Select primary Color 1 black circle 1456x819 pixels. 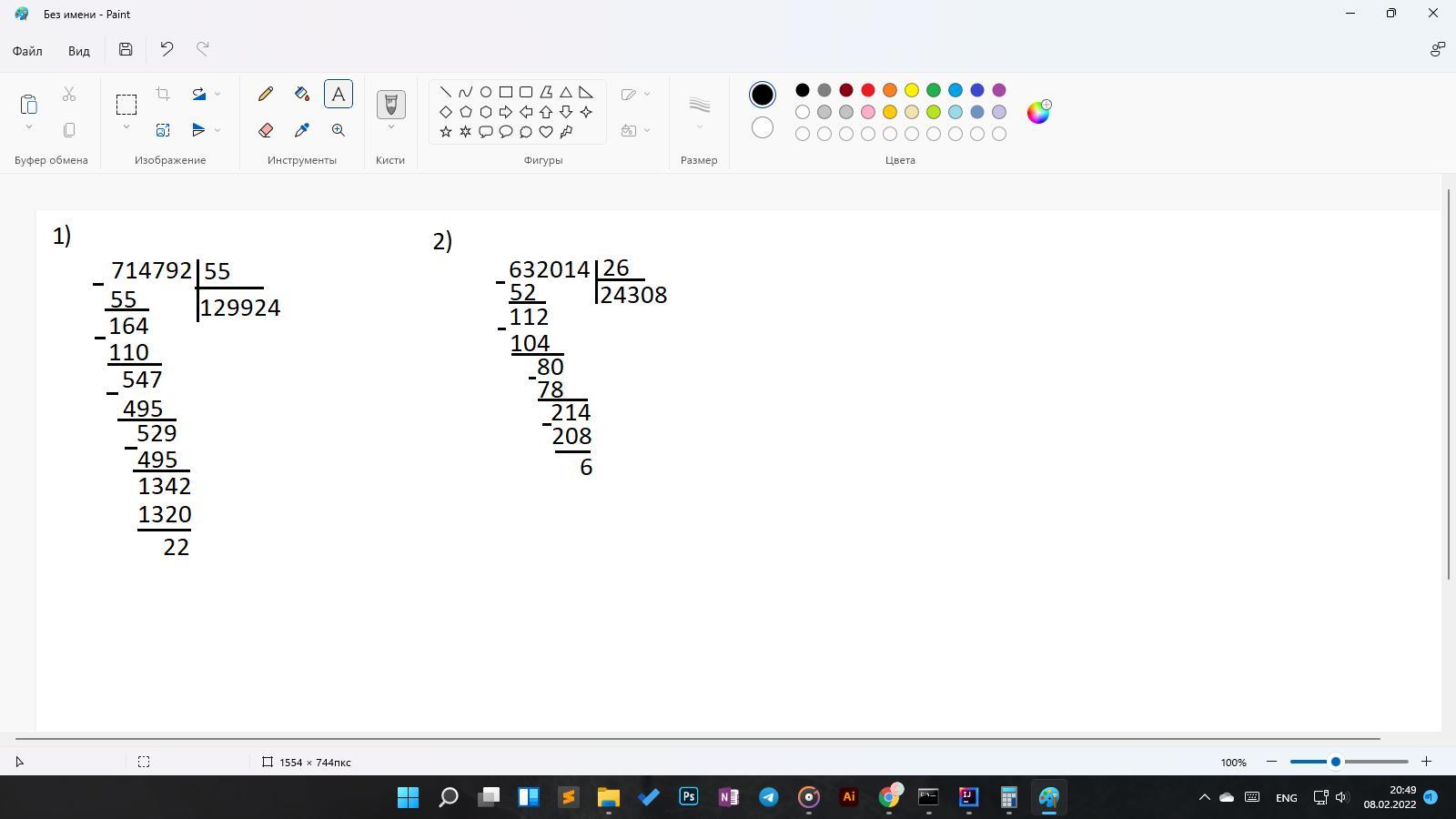pyautogui.click(x=763, y=95)
